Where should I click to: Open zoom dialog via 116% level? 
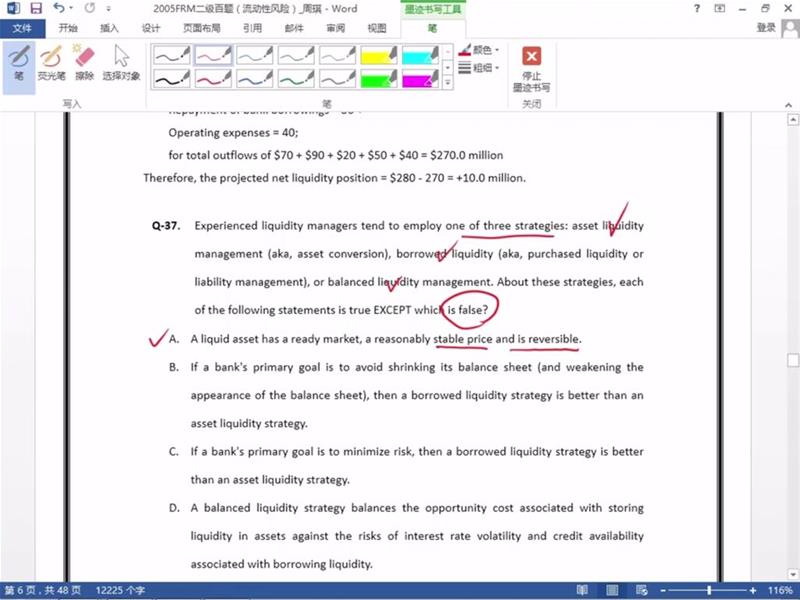[x=781, y=590]
